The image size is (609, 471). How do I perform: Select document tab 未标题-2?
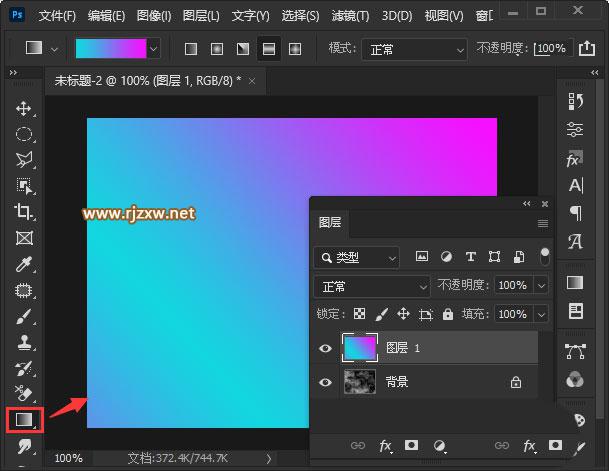click(148, 81)
